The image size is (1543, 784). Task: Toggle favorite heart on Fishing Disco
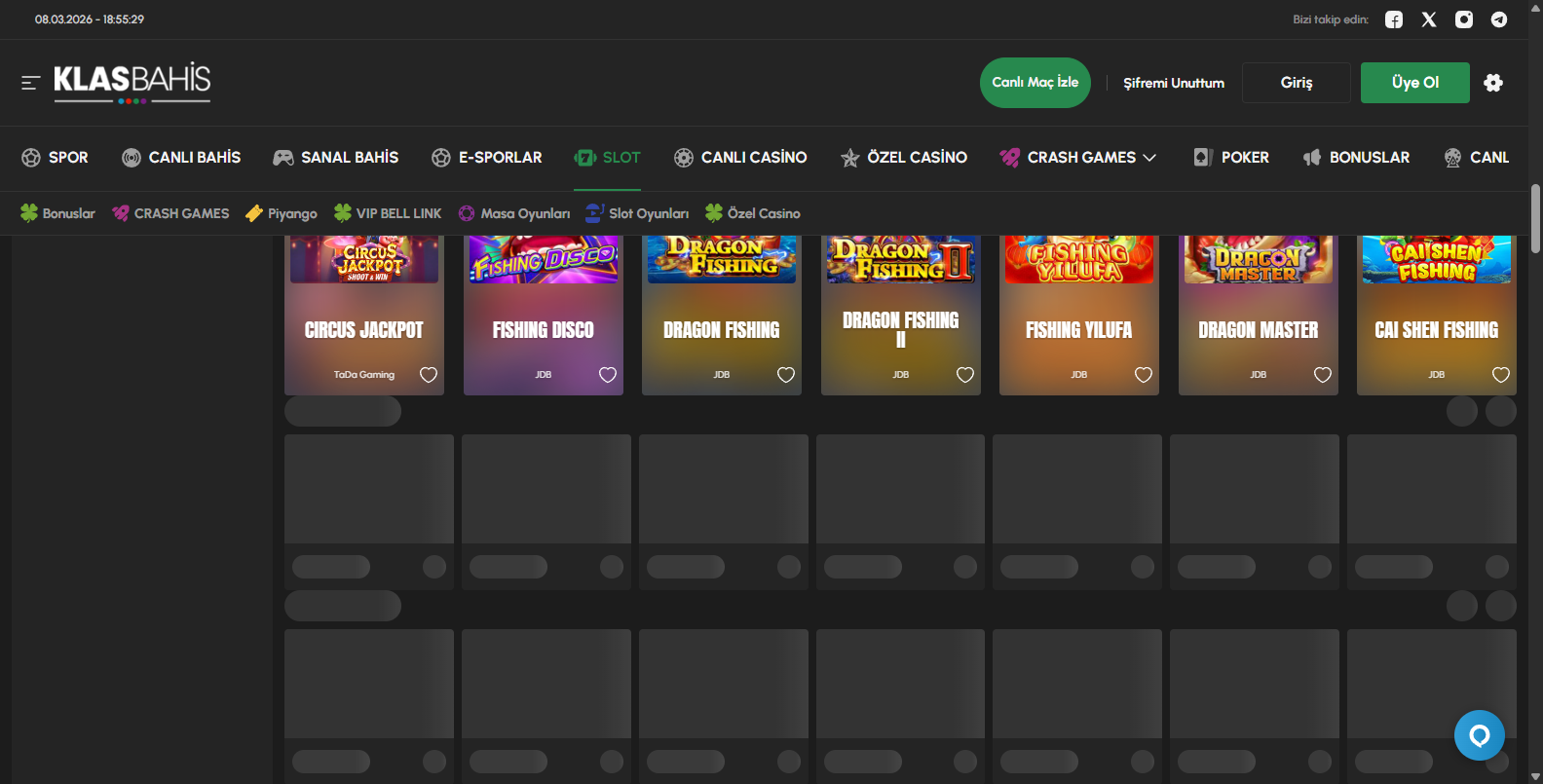(608, 375)
